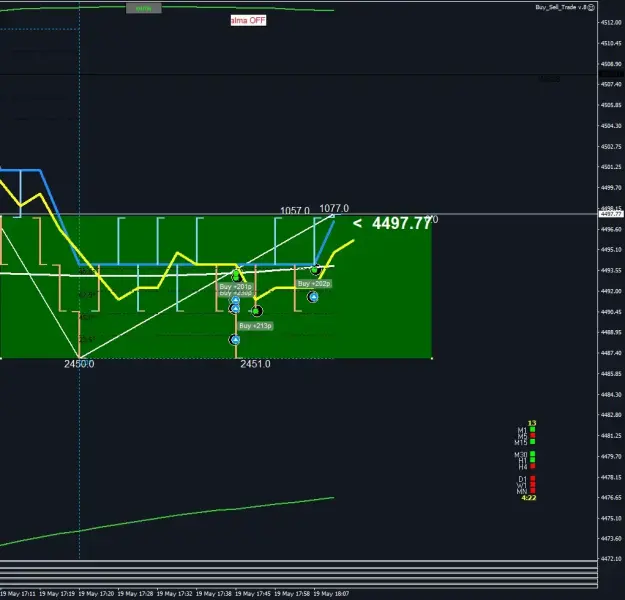
Task: Click the '19 May 17:45' time axis label
Action: [x=253, y=594]
